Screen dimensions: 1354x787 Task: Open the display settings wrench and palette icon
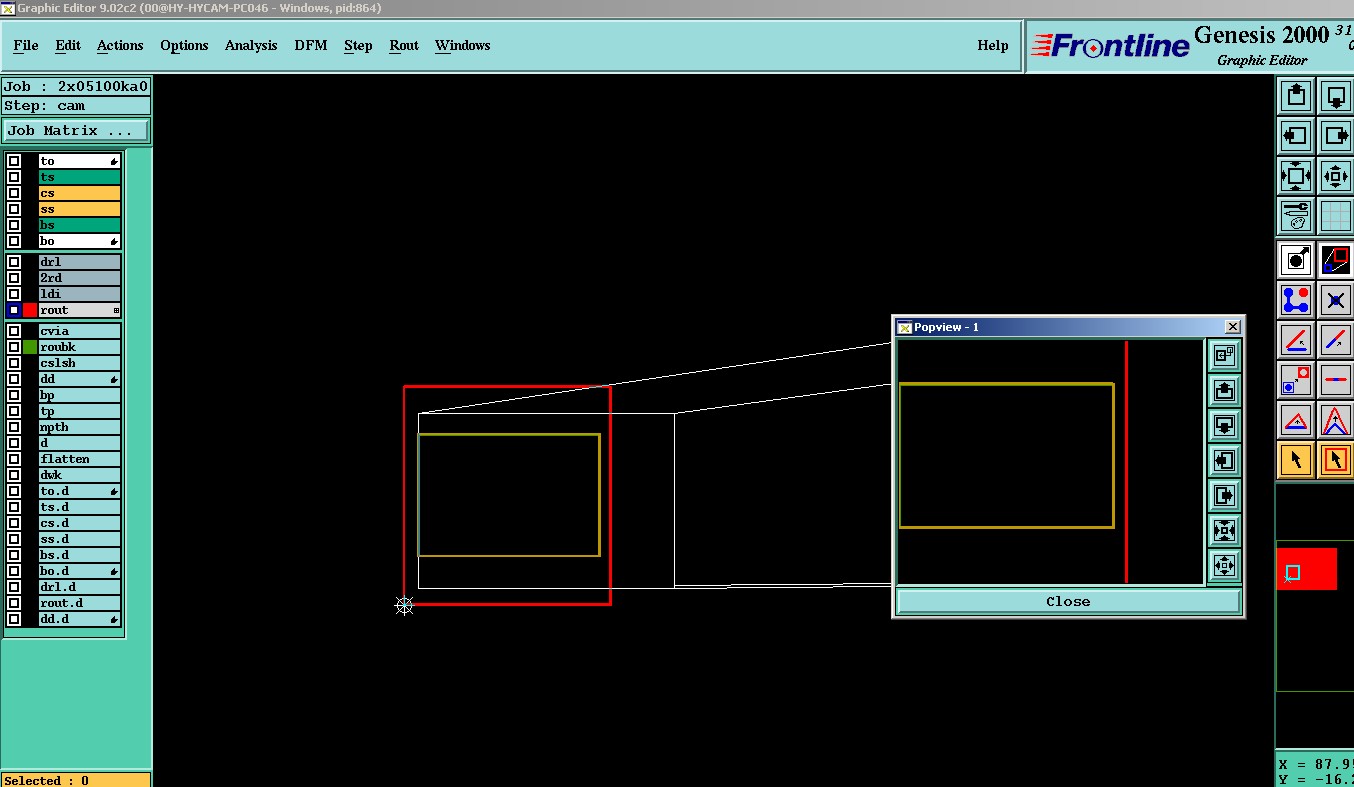coord(1296,215)
